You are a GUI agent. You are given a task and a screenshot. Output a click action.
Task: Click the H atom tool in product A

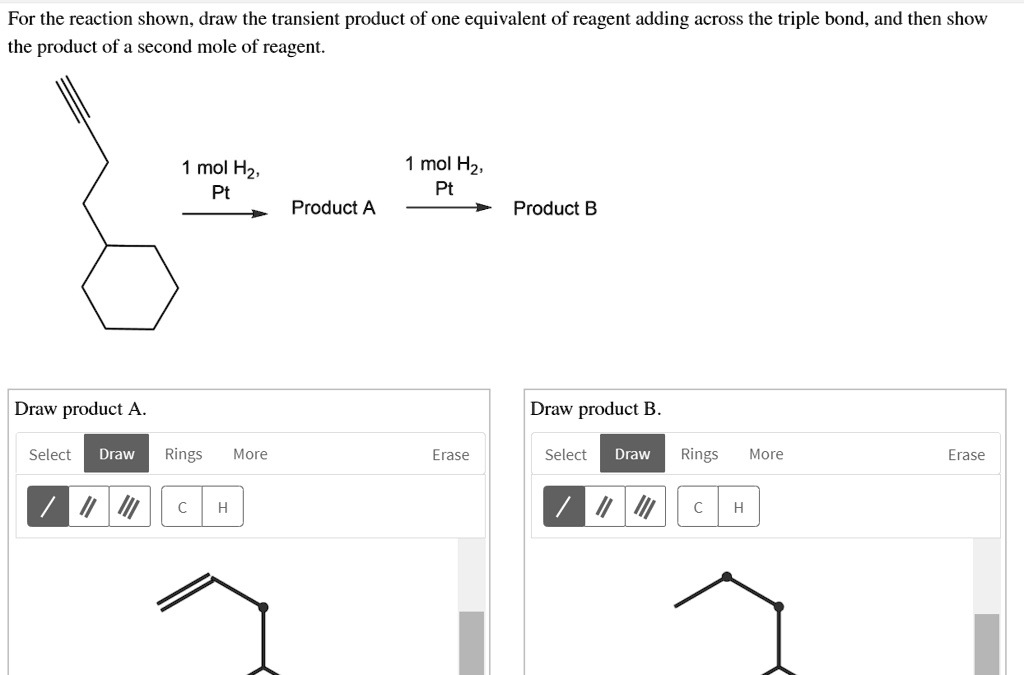(x=222, y=507)
